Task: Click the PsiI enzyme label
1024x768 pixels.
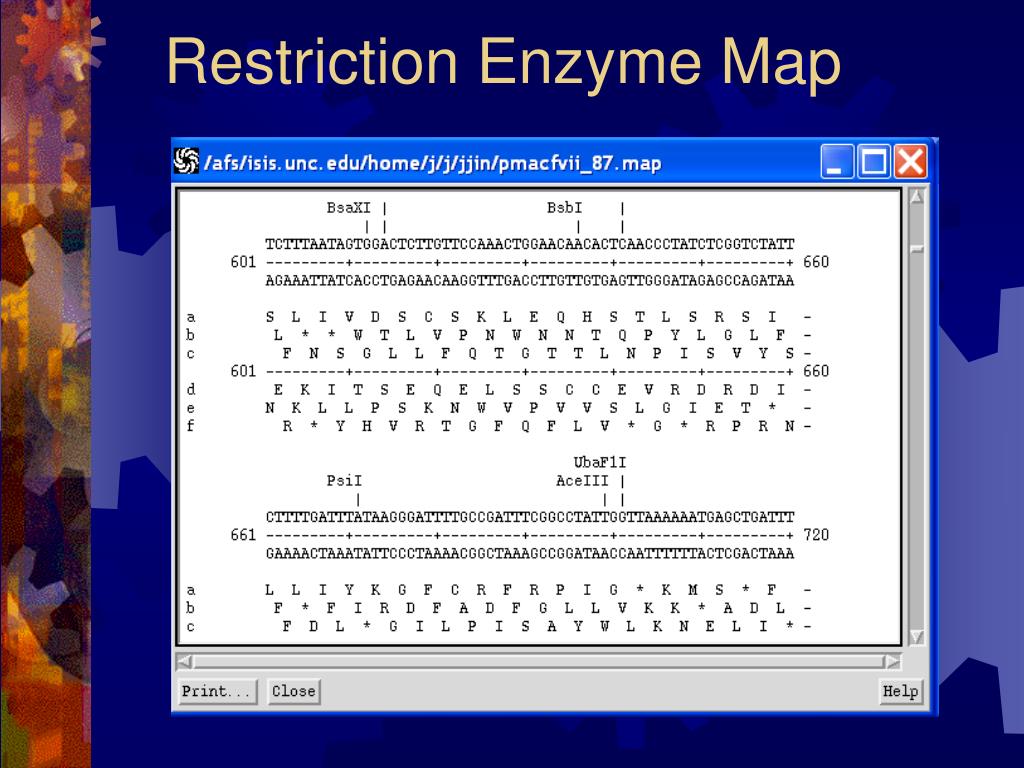Action: (344, 481)
